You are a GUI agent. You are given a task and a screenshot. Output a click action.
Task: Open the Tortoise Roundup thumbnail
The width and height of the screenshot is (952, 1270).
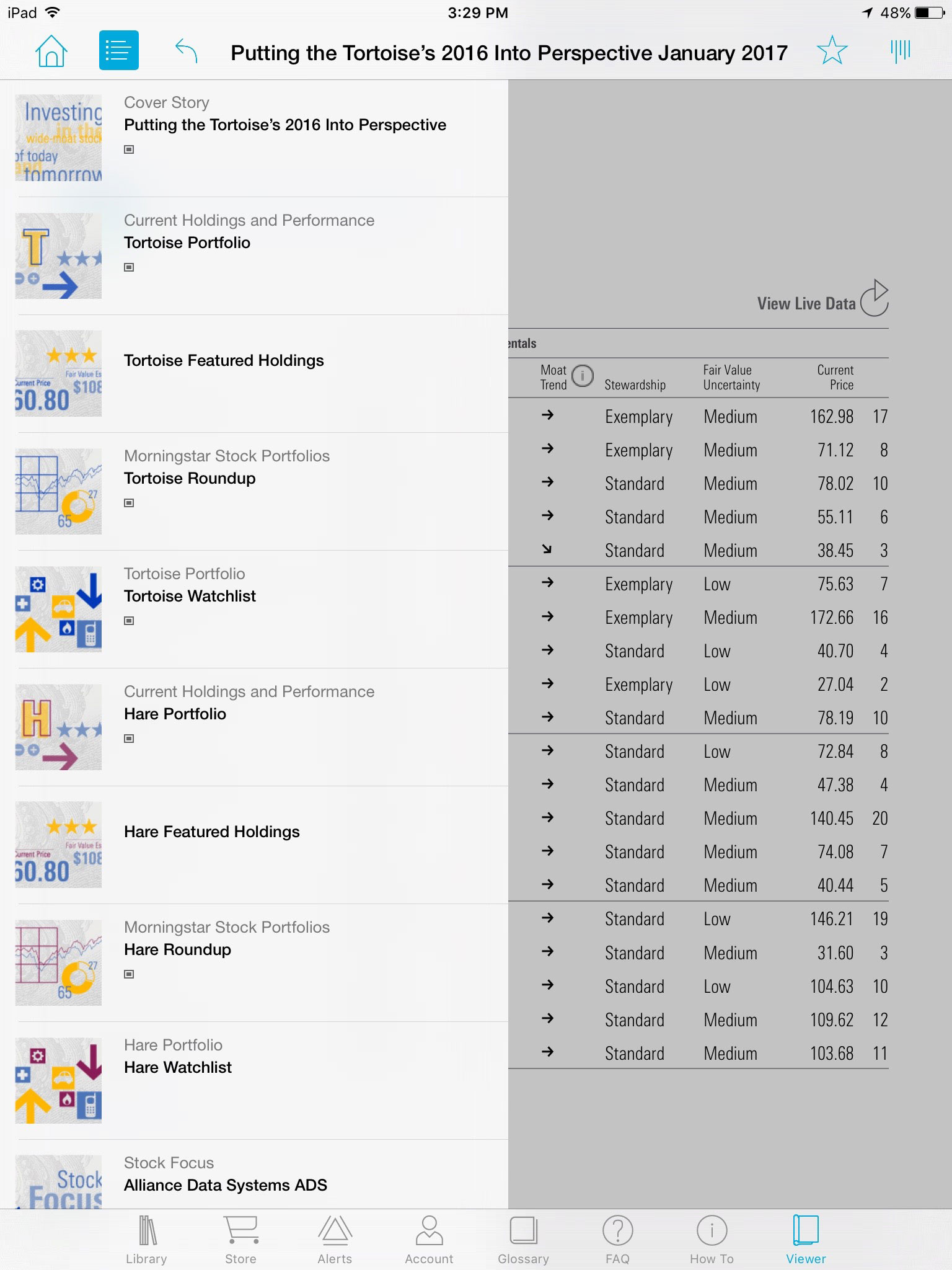coord(58,491)
